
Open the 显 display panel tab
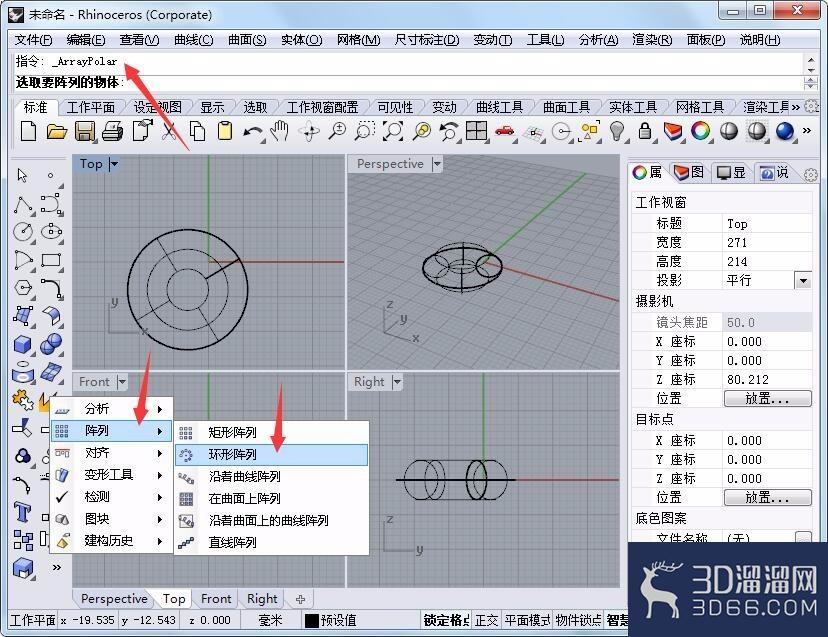(x=731, y=173)
